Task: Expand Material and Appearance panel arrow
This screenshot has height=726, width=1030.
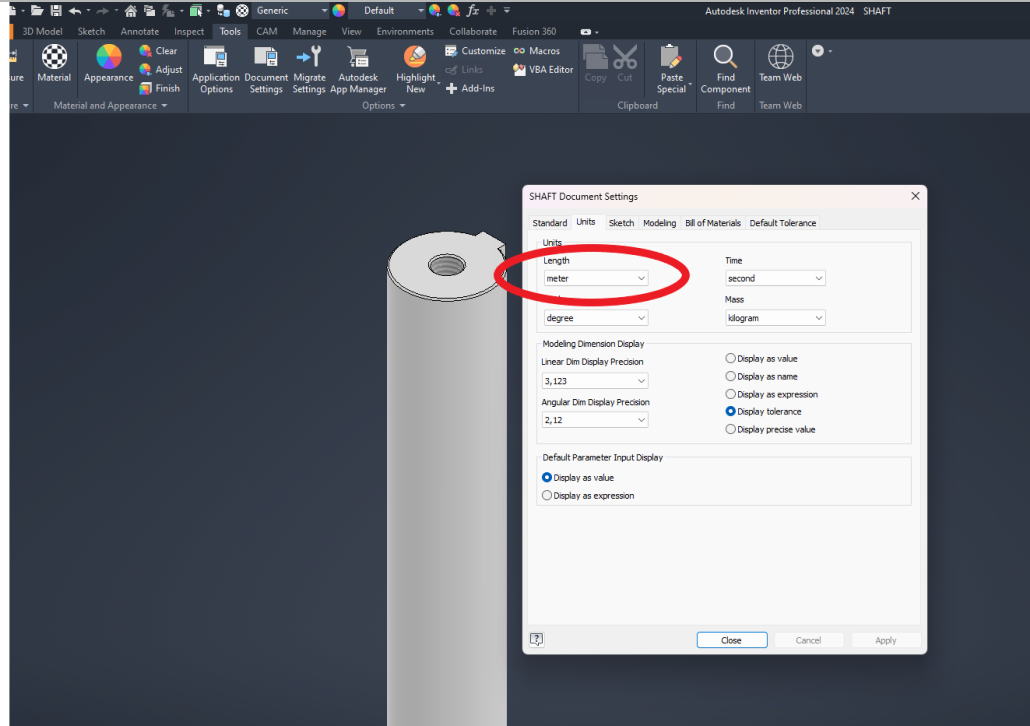Action: tap(164, 106)
